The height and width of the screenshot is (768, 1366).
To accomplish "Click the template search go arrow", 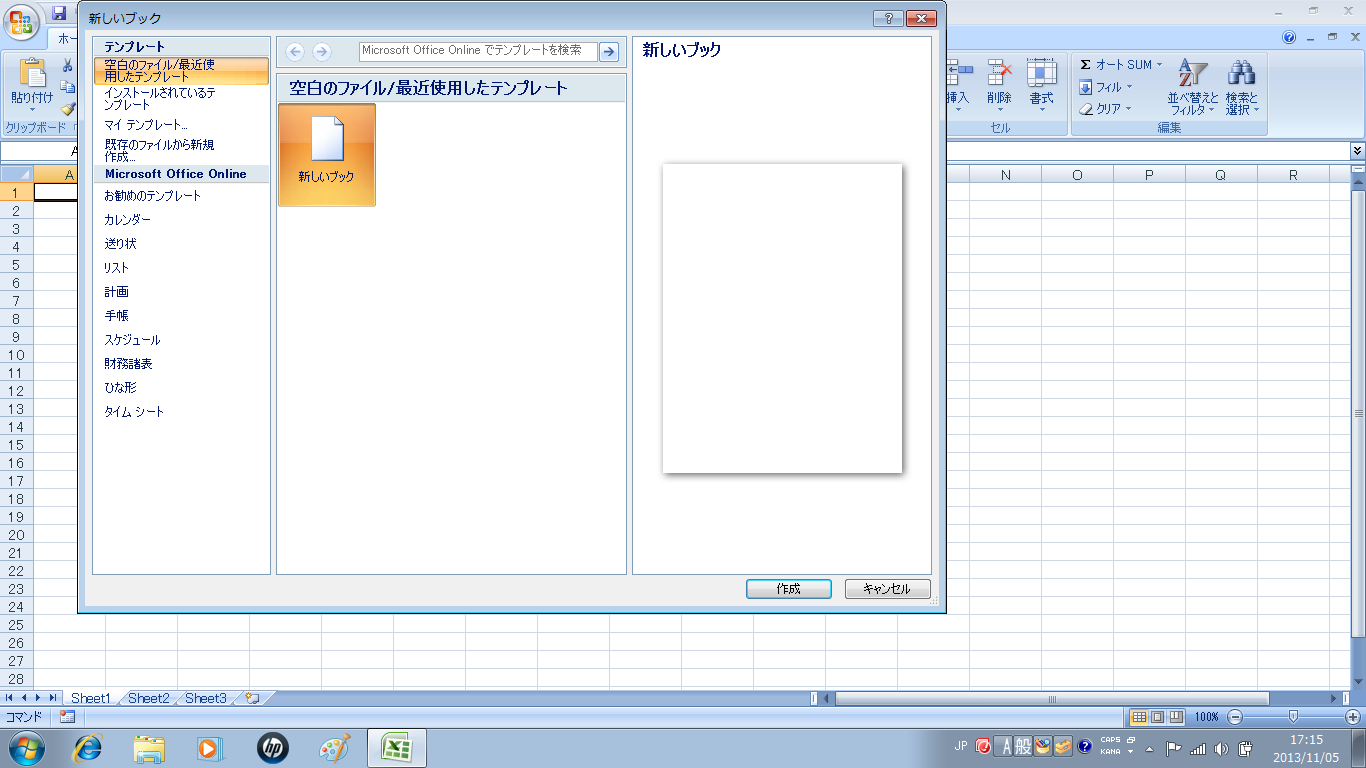I will click(608, 51).
